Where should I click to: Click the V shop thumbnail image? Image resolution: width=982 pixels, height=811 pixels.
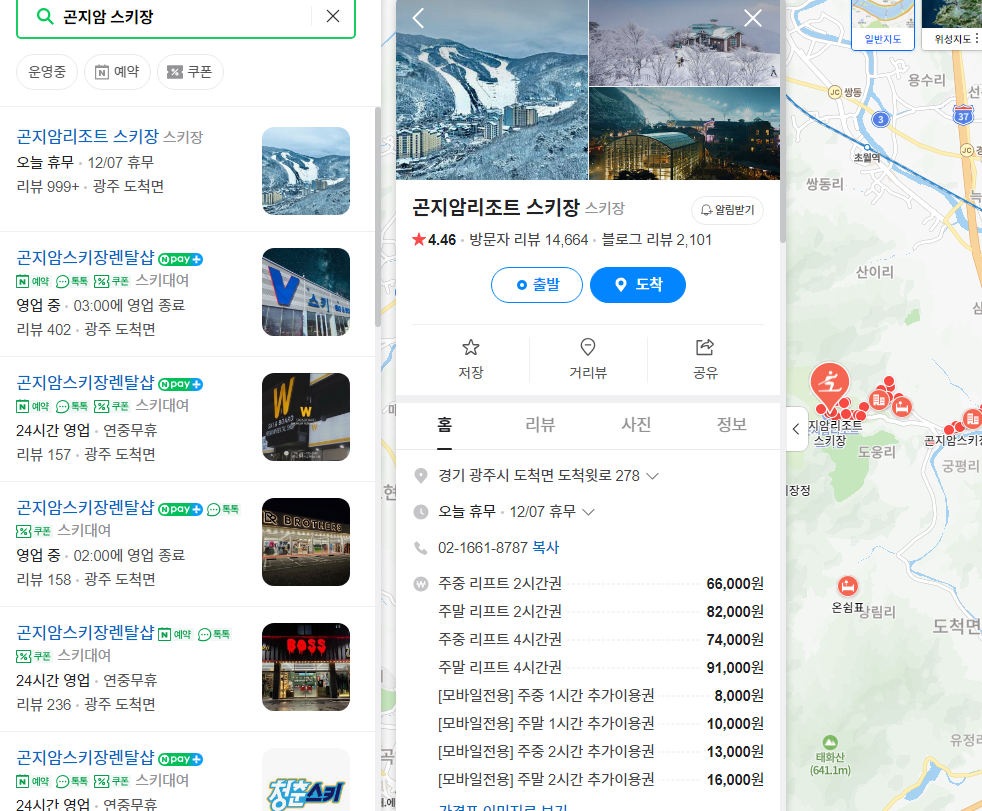click(306, 292)
